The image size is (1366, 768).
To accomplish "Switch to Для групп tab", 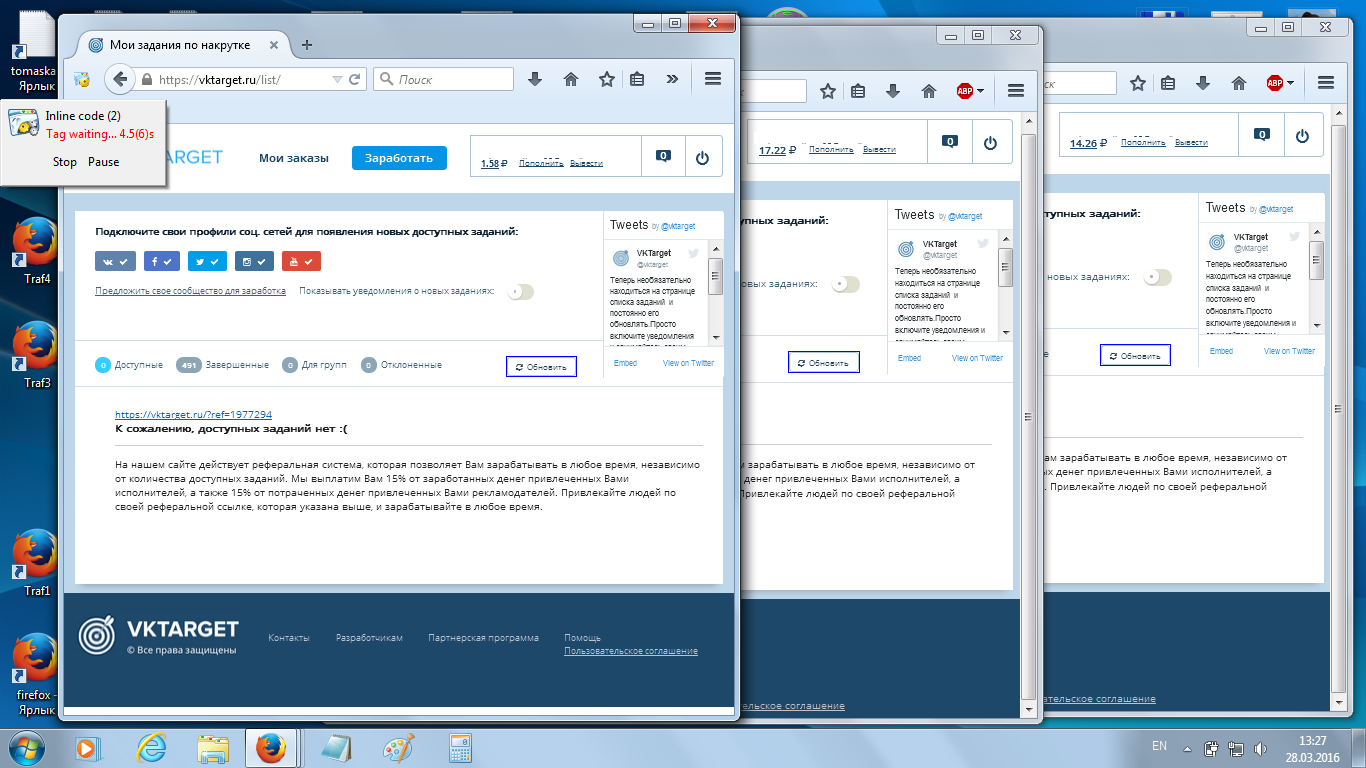I will [315, 365].
